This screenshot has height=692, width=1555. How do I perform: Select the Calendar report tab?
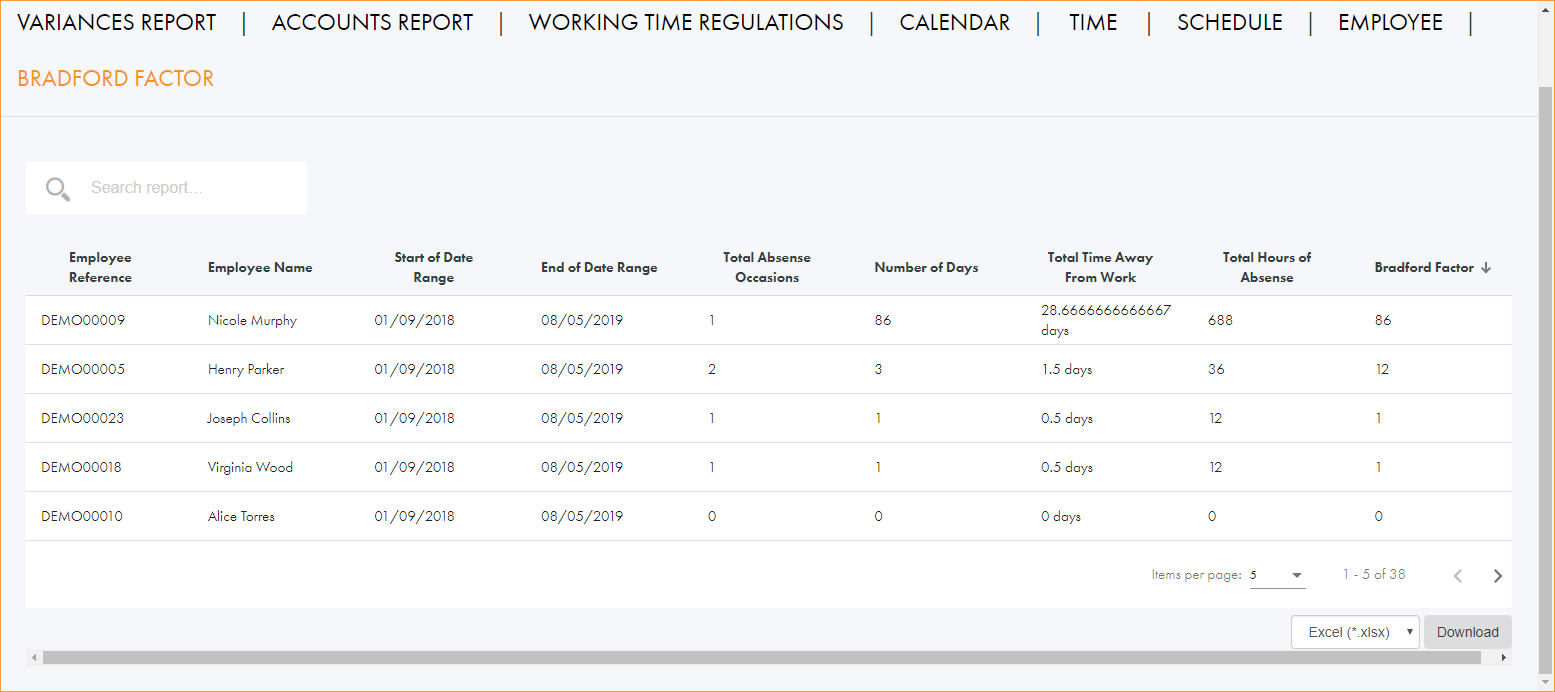click(x=954, y=23)
